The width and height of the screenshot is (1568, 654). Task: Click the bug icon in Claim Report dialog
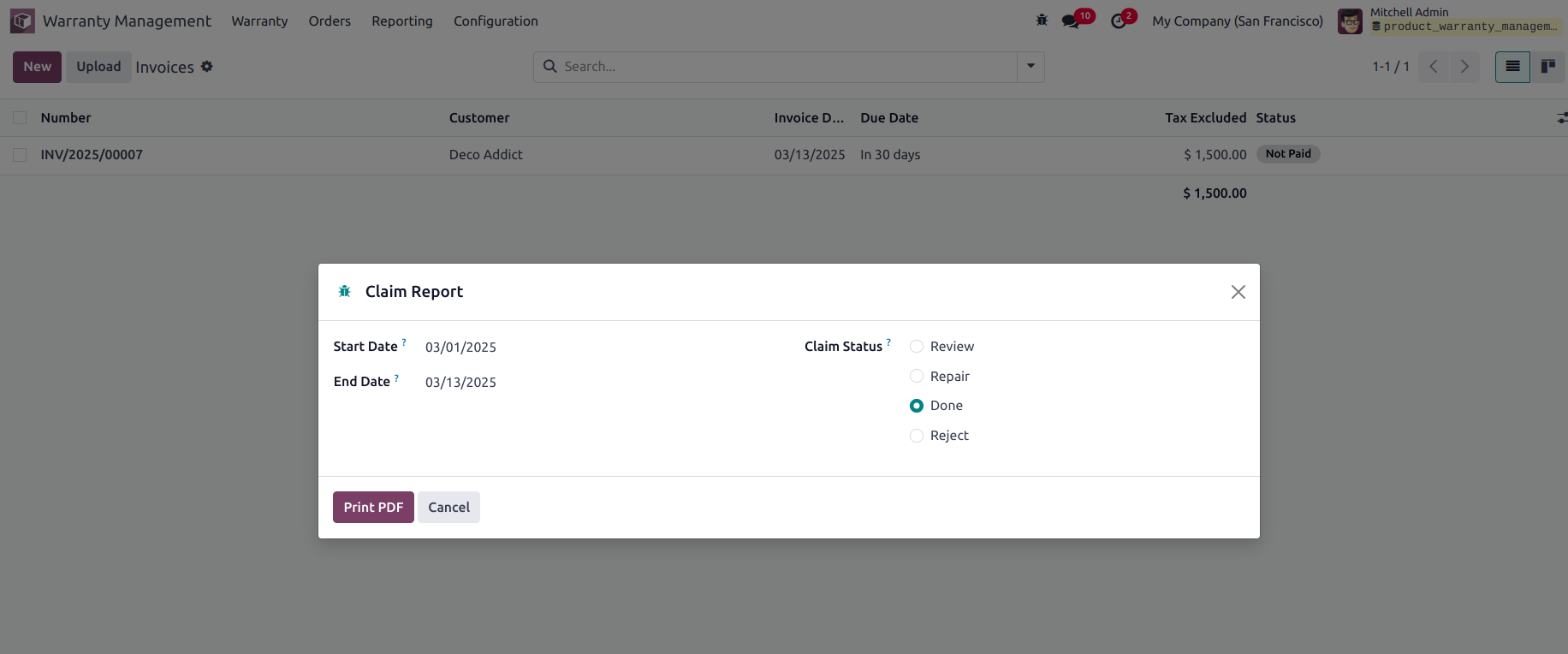(x=344, y=292)
